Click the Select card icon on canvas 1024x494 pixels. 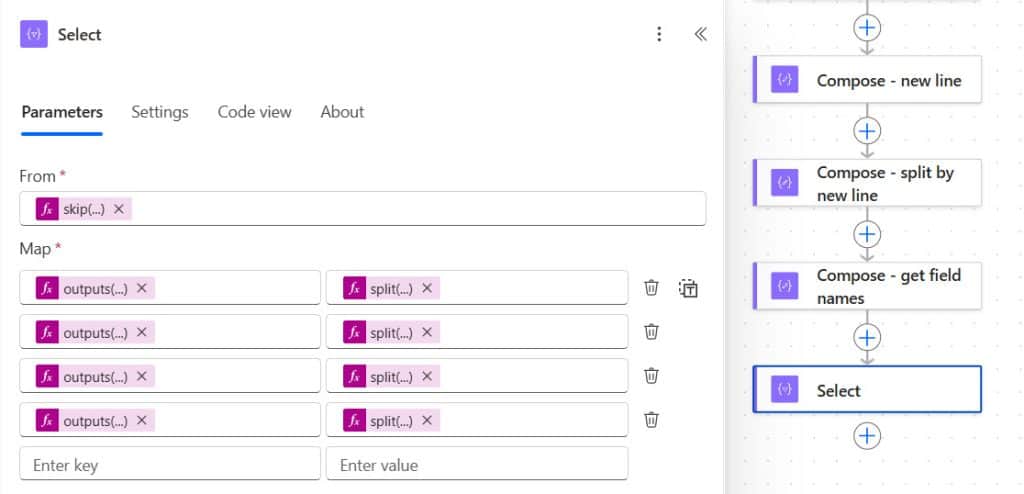(784, 389)
